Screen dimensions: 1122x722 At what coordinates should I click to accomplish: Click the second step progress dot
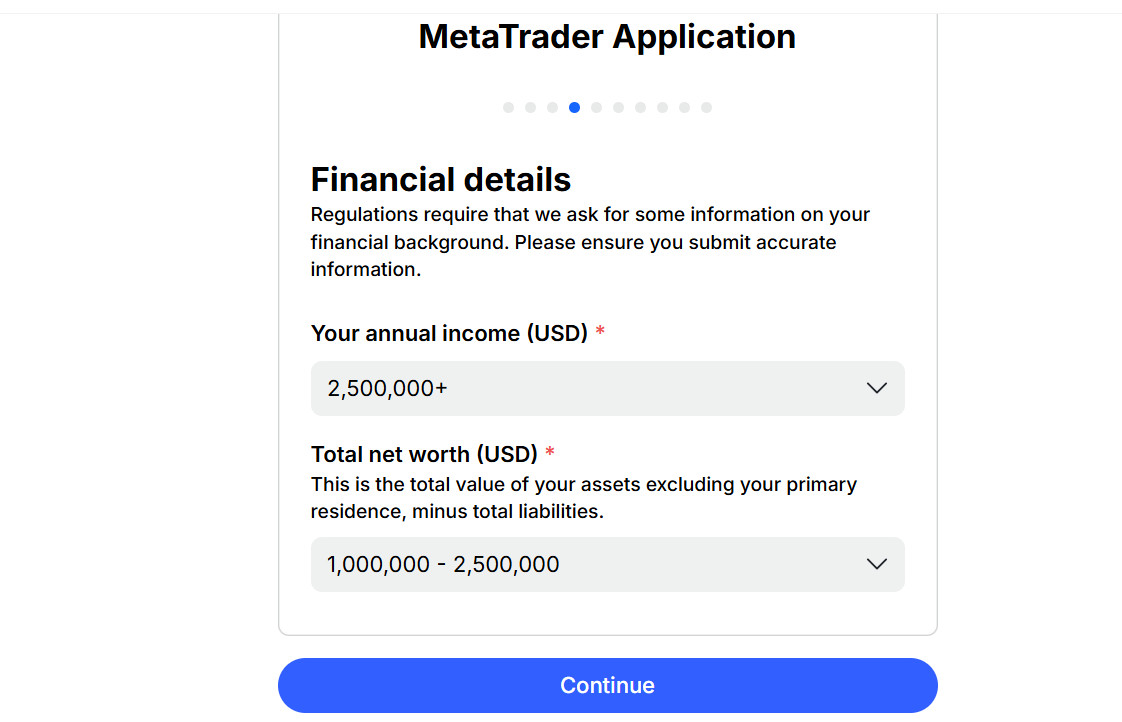(530, 108)
